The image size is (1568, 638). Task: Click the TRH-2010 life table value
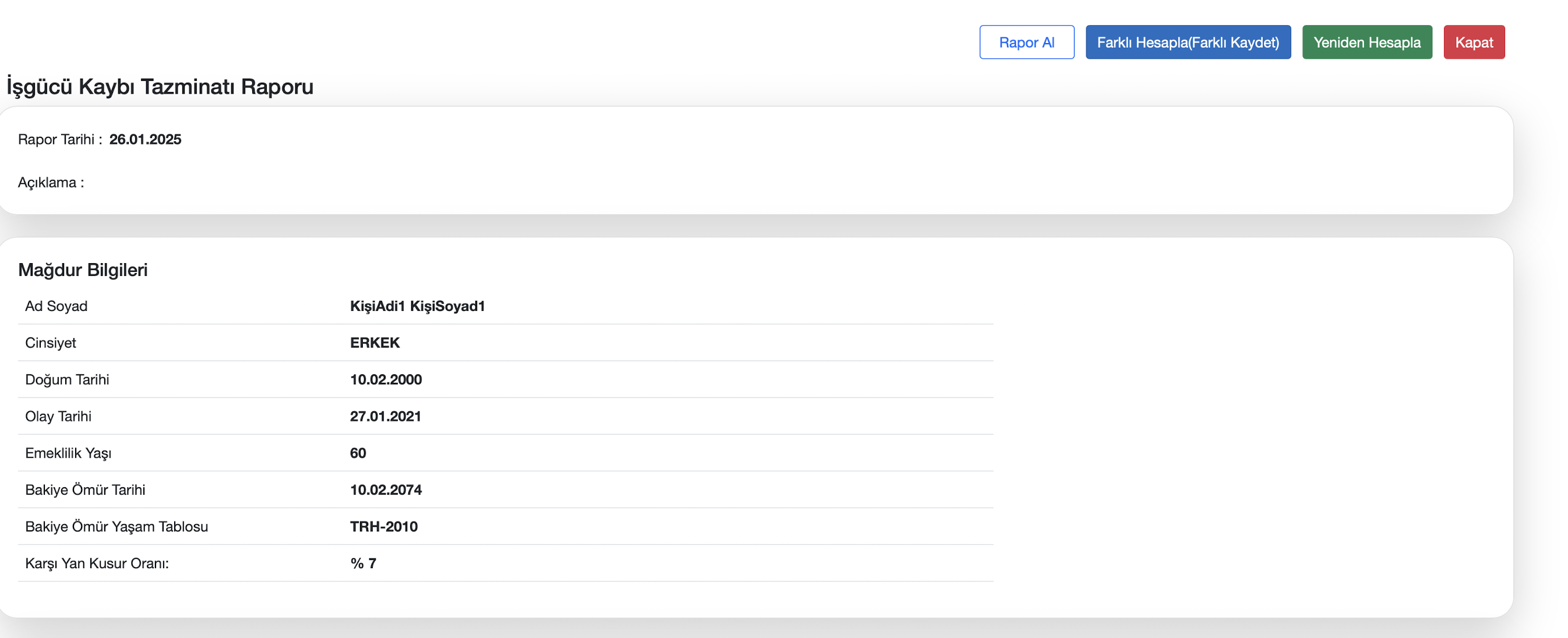(x=383, y=527)
